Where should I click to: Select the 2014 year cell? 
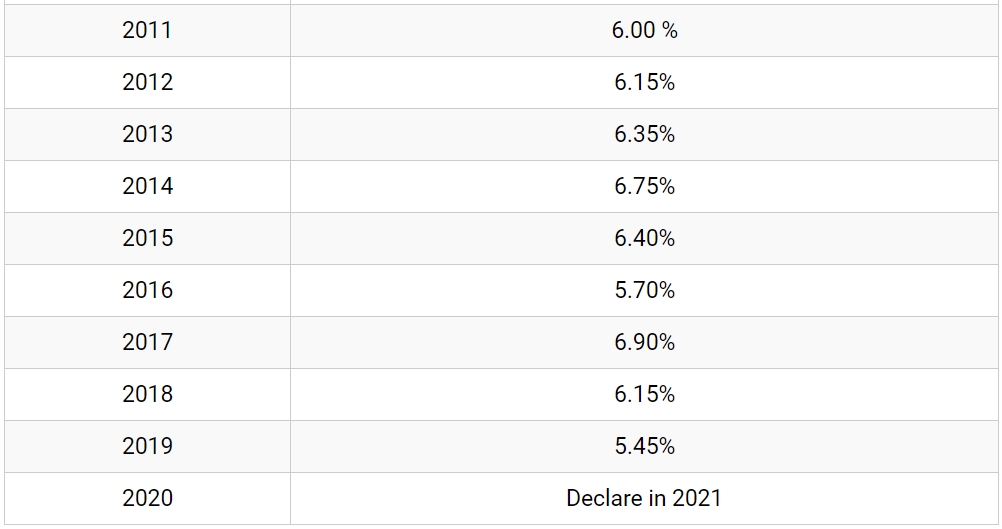point(148,187)
